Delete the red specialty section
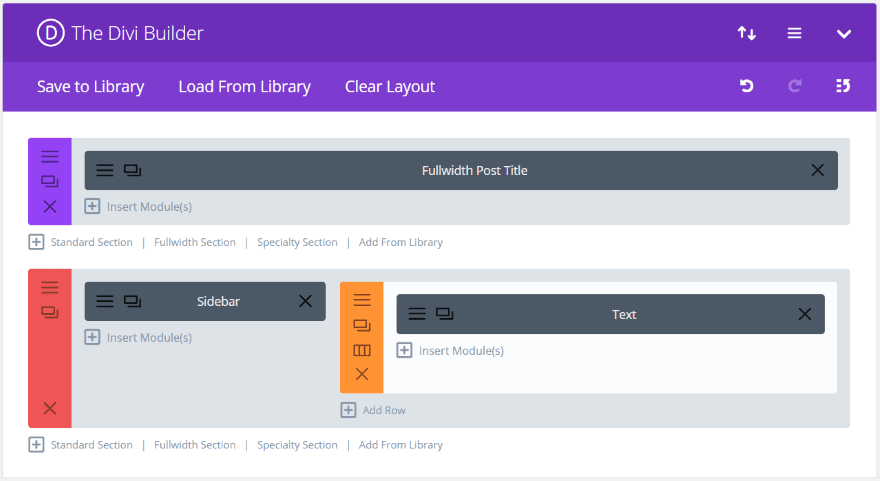The height and width of the screenshot is (481, 880). [x=50, y=408]
